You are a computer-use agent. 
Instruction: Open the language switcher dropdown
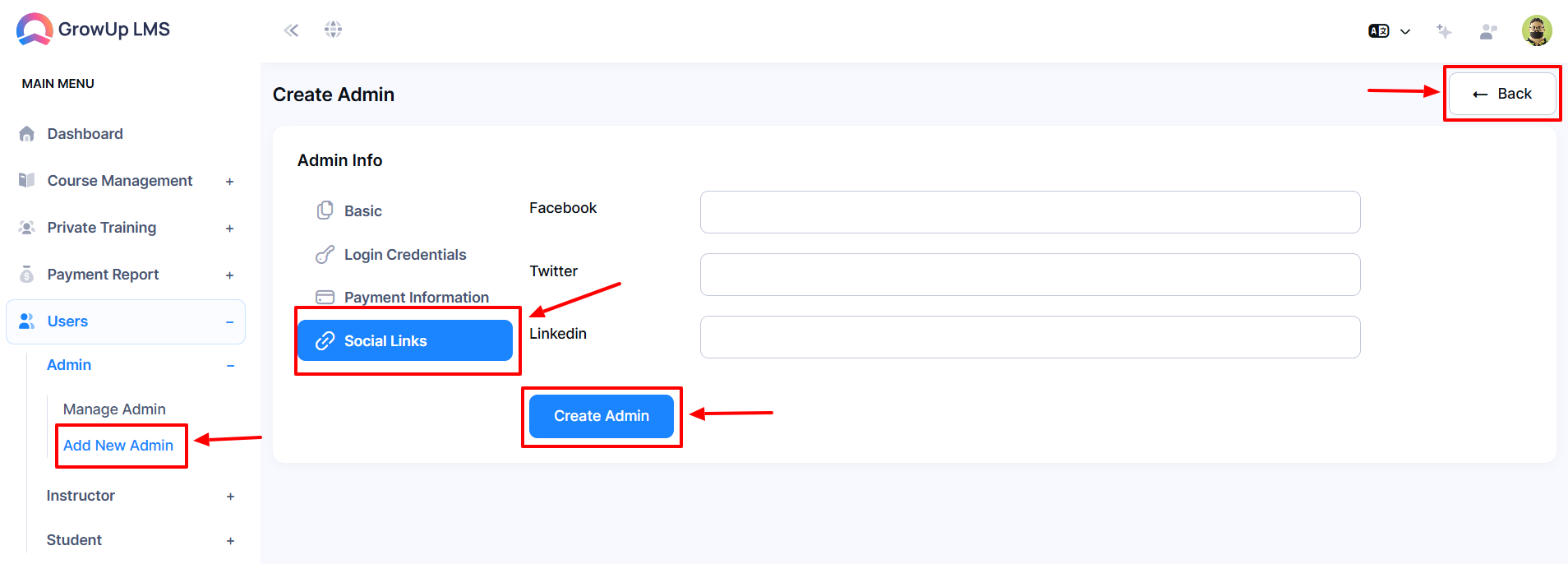point(1389,31)
